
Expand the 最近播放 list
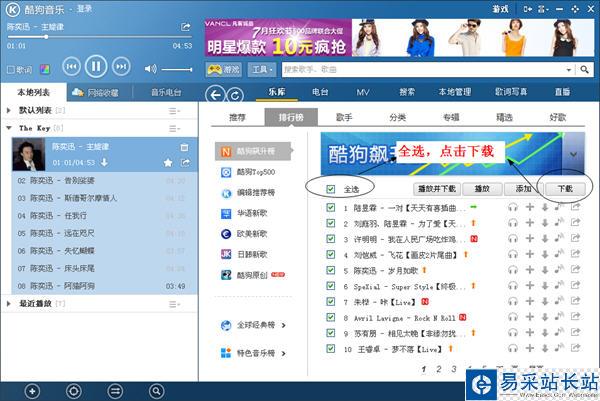point(9,304)
